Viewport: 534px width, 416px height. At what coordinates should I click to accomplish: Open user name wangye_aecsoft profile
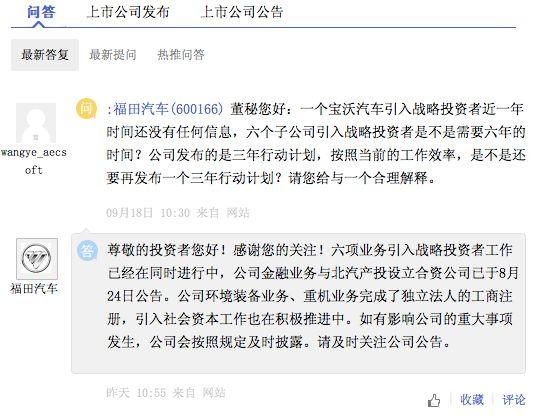point(34,161)
